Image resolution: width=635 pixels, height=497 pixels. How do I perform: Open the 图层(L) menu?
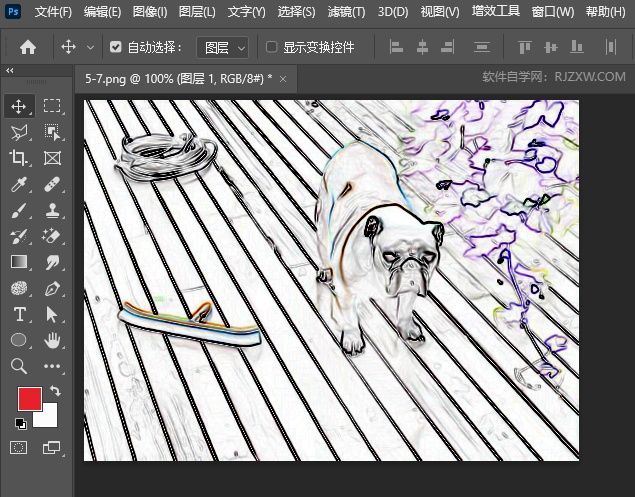point(197,12)
